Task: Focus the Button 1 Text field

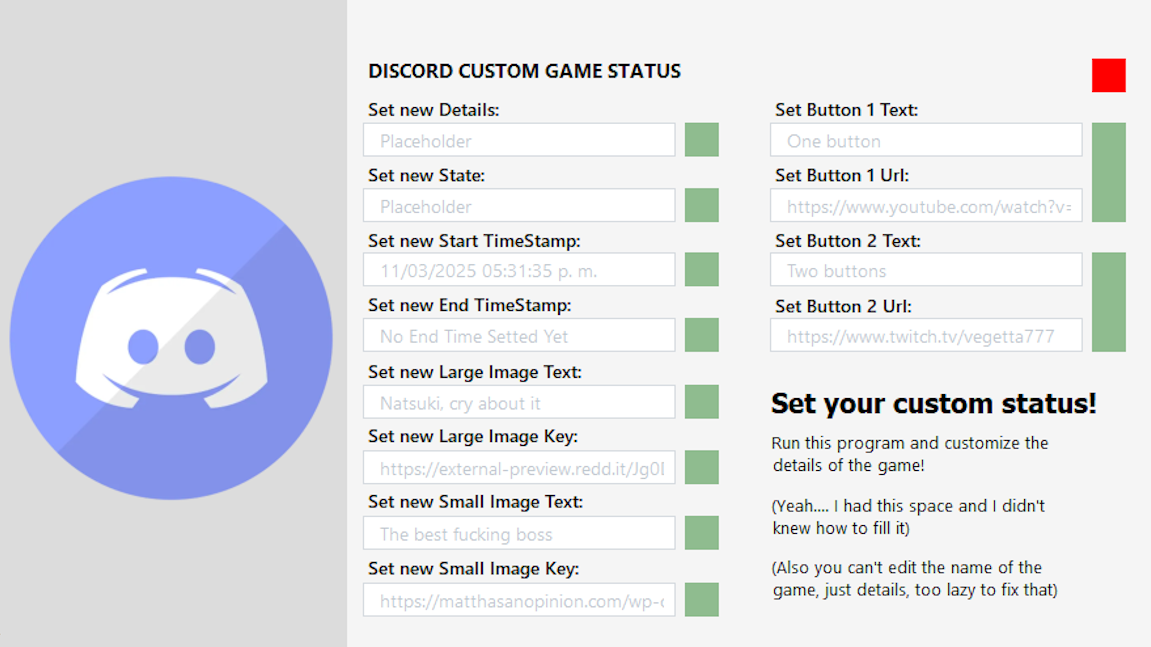Action: tap(926, 140)
